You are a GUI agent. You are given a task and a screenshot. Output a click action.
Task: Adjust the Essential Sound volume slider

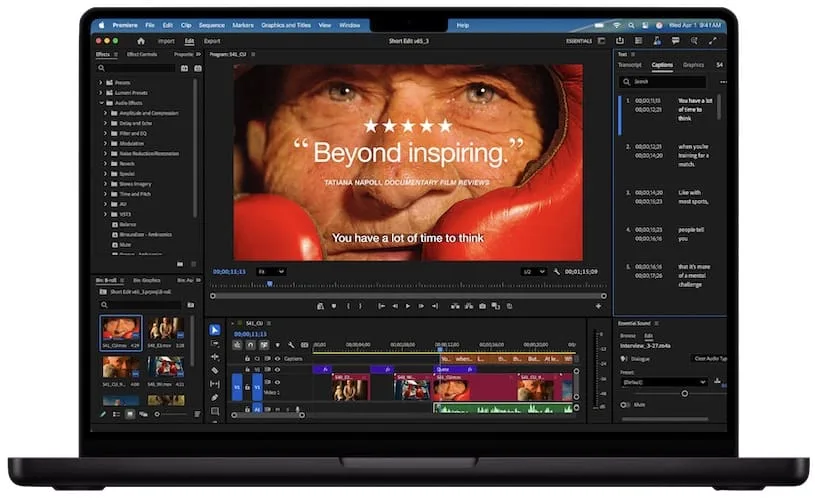[685, 394]
